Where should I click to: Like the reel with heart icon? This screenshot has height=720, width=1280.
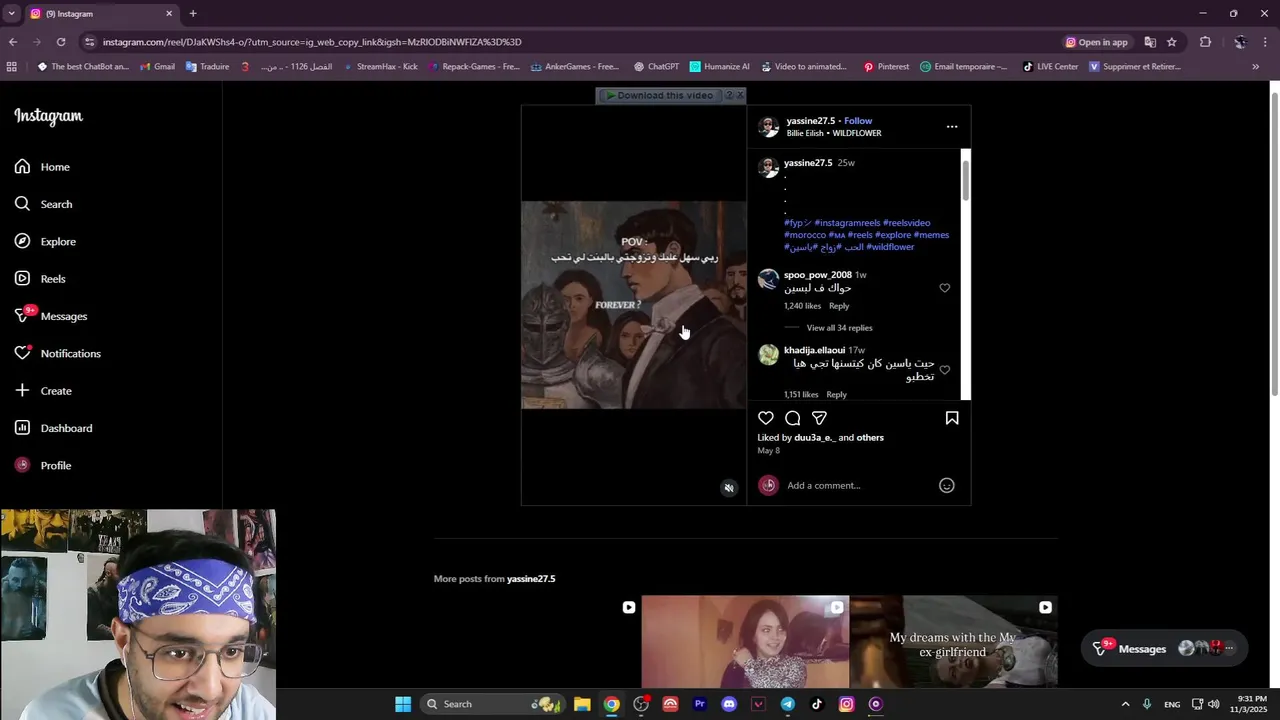tap(766, 418)
